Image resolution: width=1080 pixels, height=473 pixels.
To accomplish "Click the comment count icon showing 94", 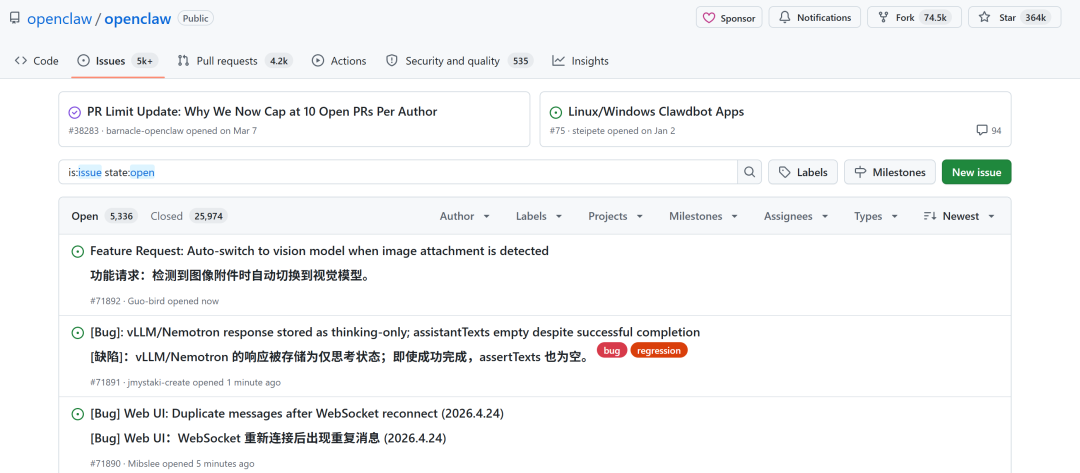I will (x=988, y=131).
